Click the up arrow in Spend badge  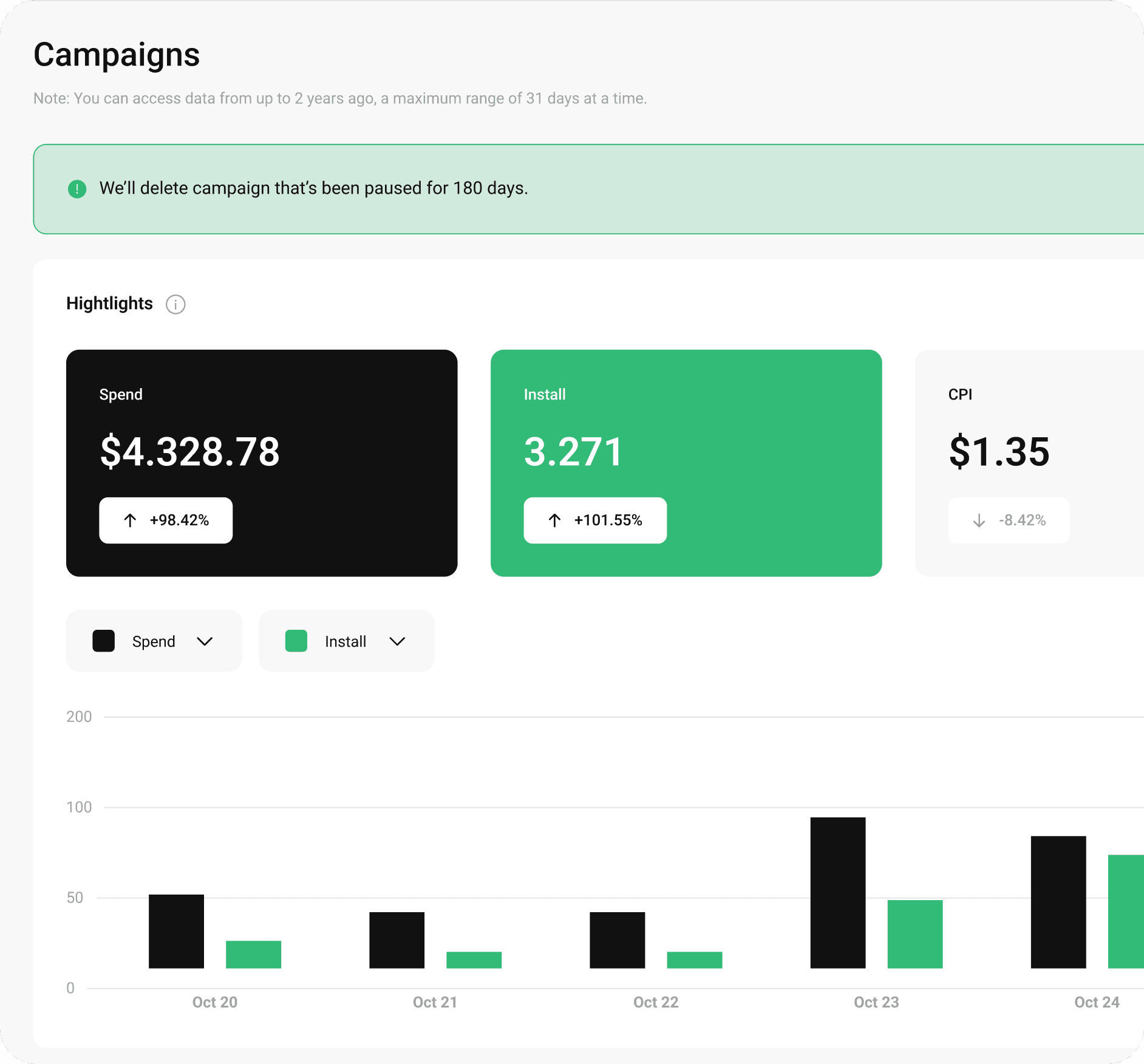pos(130,520)
